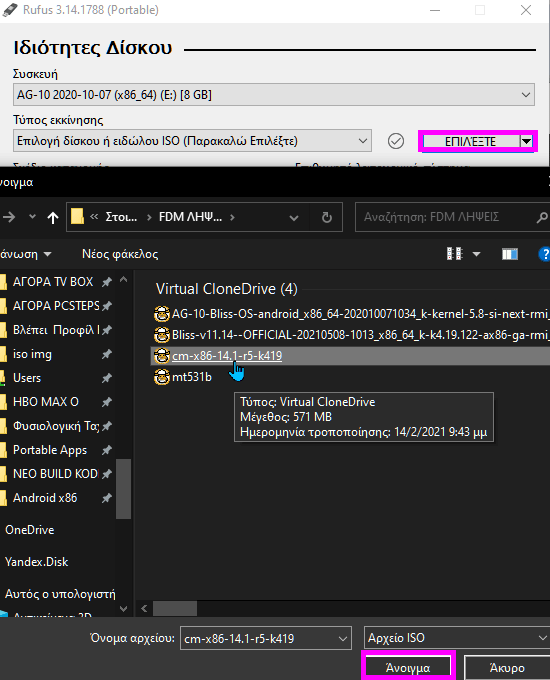The image size is (550, 680).
Task: Click the checkmark hash icon in Rufus
Action: click(x=396, y=141)
